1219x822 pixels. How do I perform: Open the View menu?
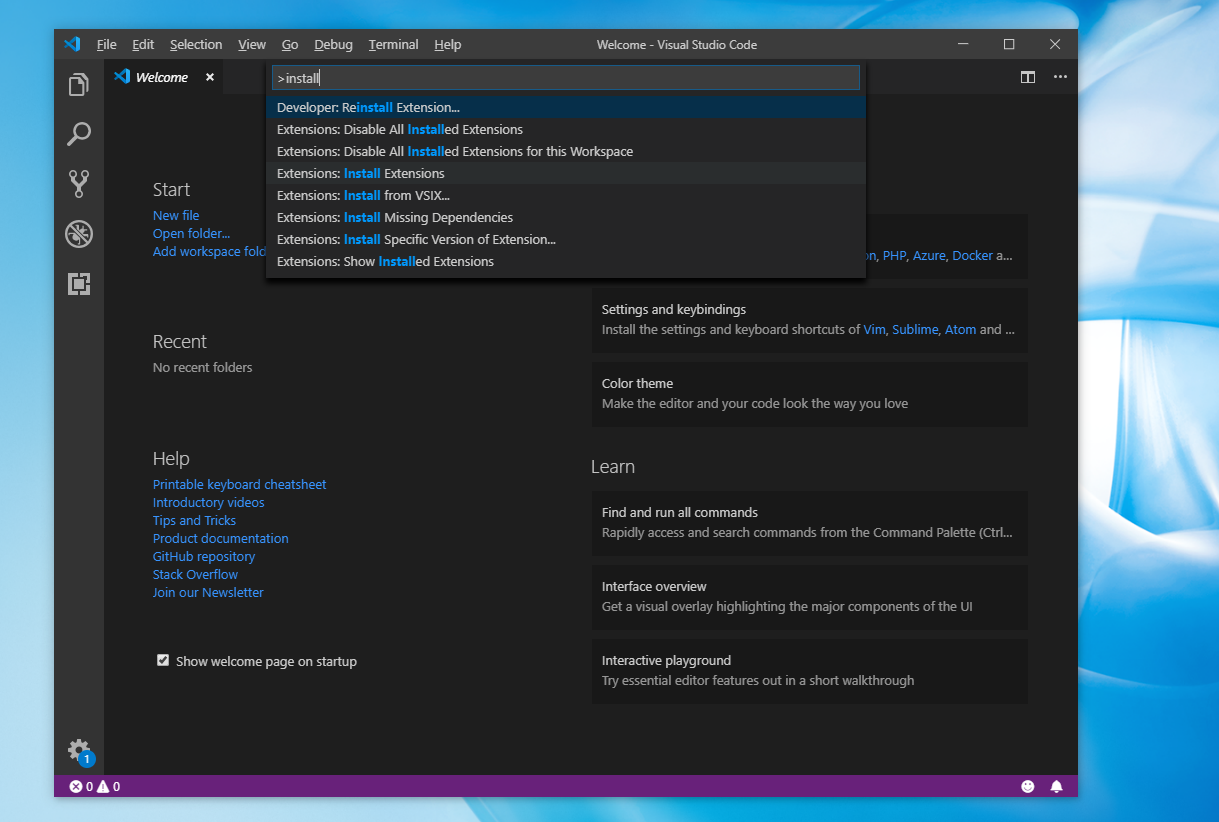[x=252, y=44]
